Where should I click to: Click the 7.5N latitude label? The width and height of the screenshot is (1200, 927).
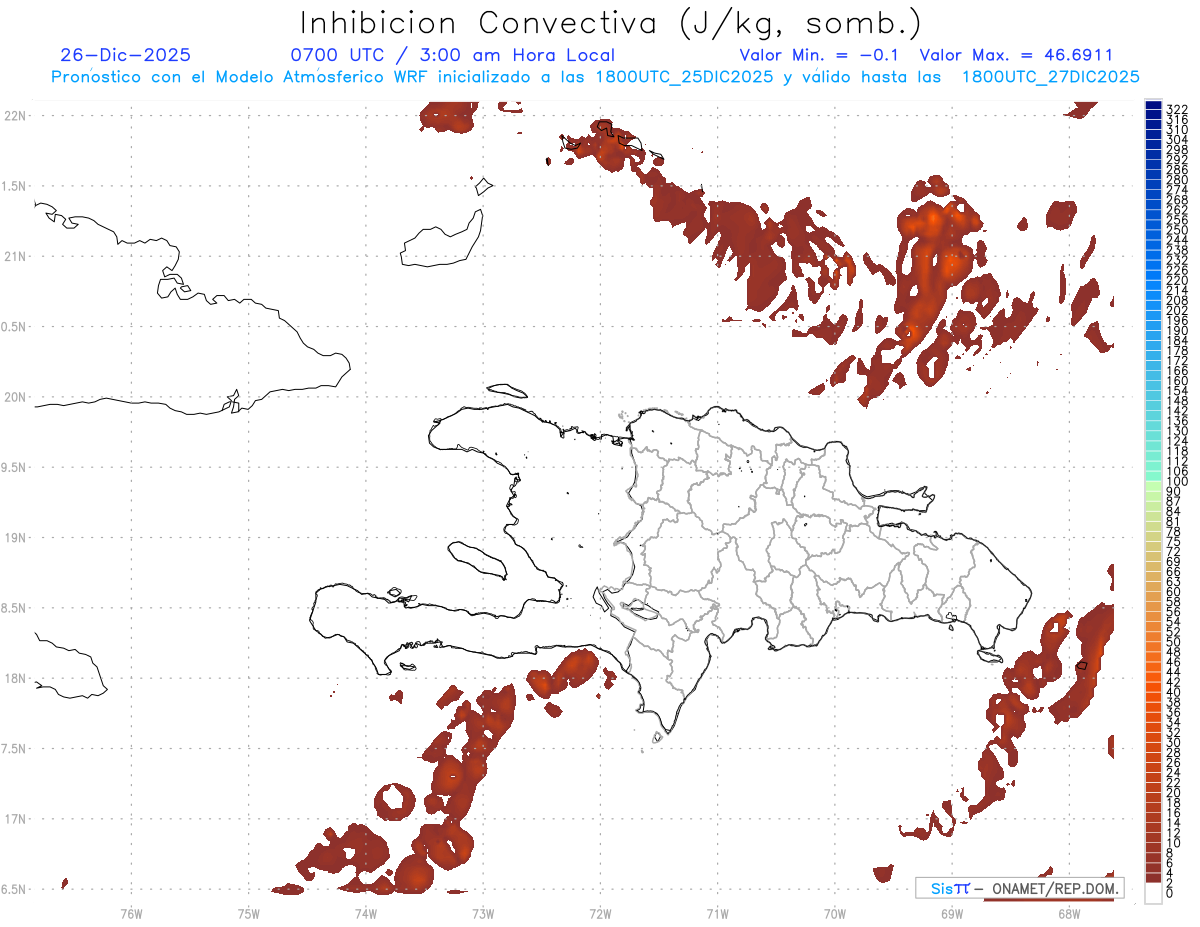tap(14, 749)
